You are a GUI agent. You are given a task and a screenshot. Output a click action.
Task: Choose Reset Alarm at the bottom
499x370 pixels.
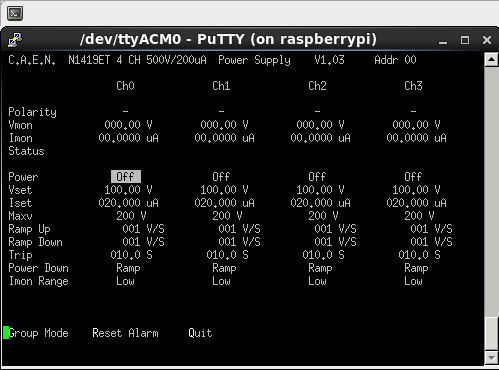(125, 333)
